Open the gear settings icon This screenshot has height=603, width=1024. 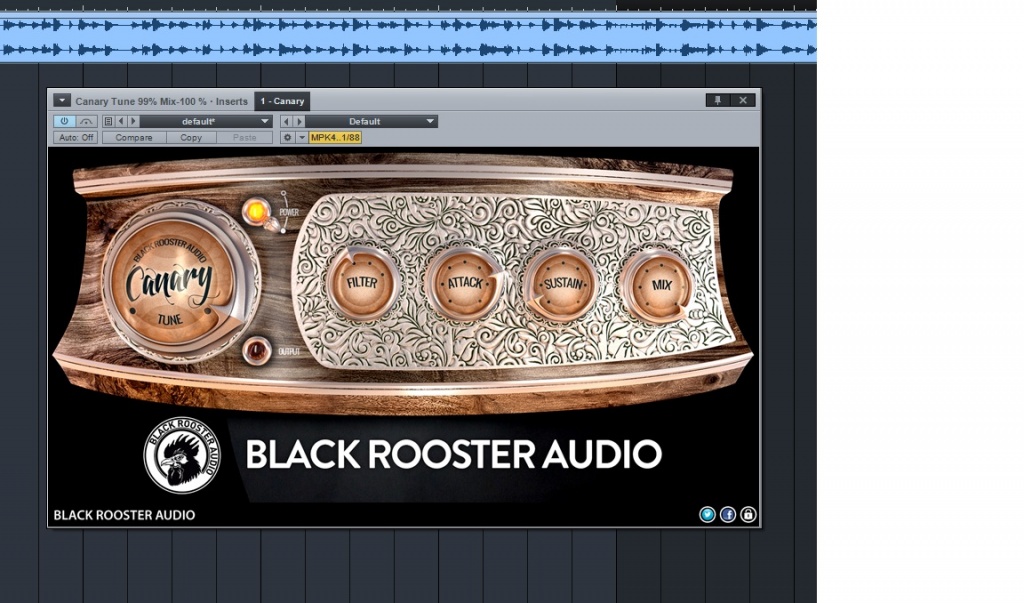tap(287, 138)
